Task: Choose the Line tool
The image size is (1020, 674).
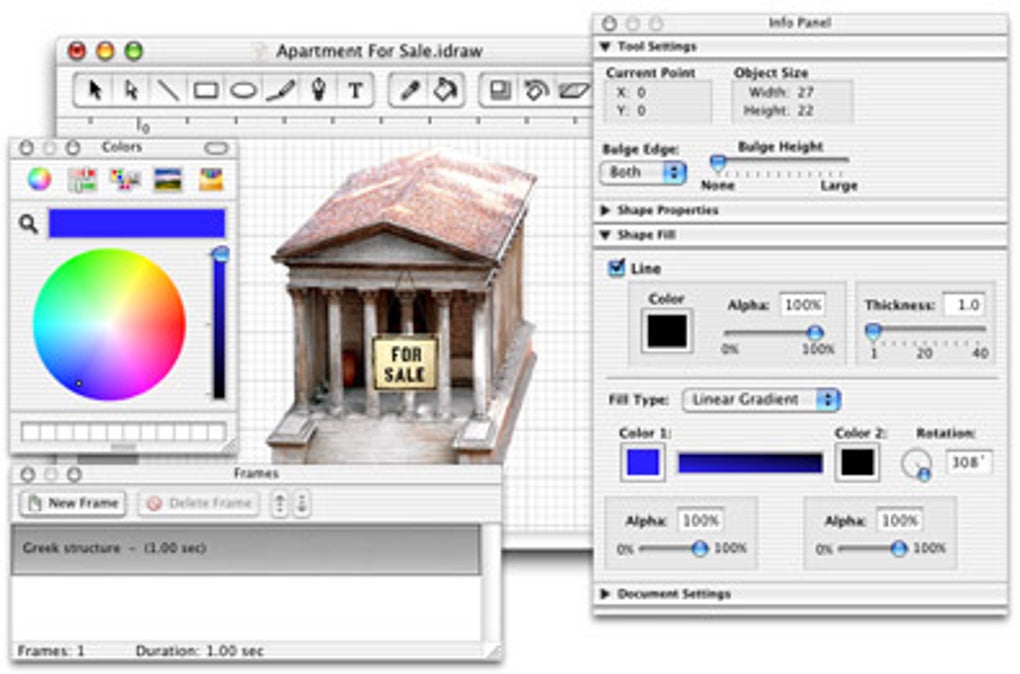Action: (168, 90)
